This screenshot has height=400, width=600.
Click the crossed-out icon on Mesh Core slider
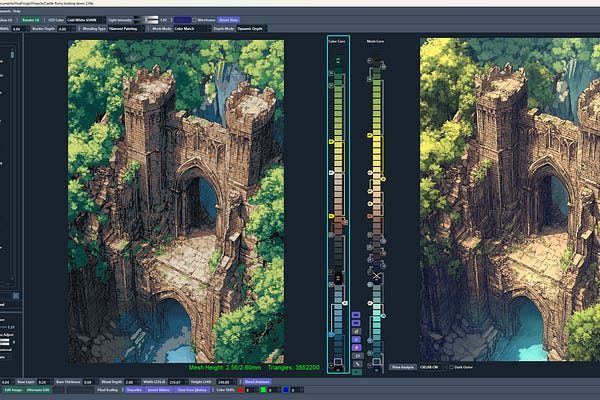[x=377, y=276]
